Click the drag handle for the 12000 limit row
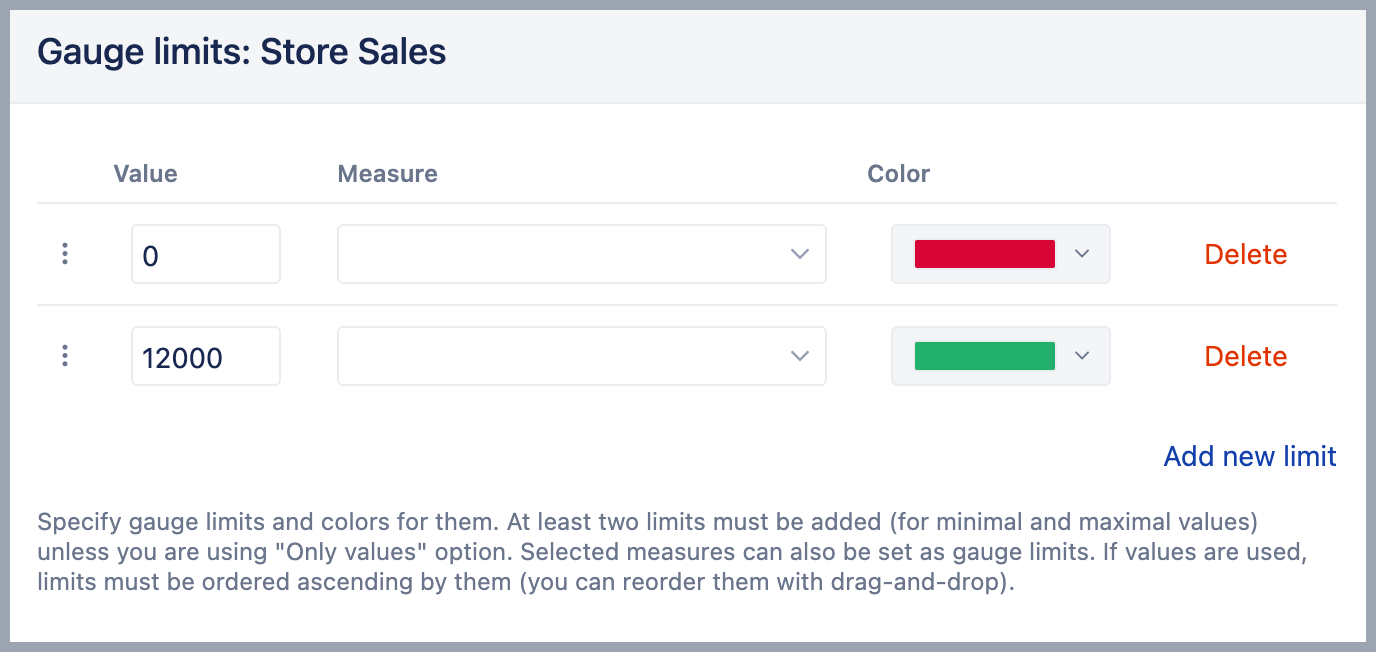 tap(65, 356)
